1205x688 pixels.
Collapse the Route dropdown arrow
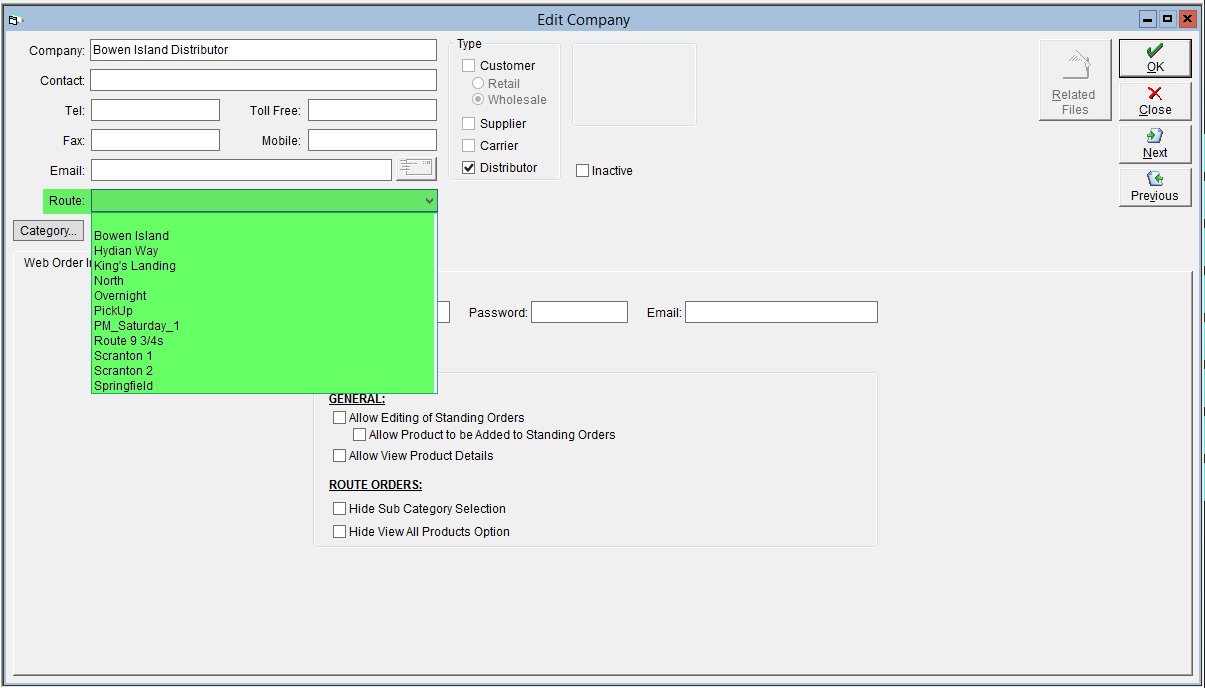(x=429, y=201)
